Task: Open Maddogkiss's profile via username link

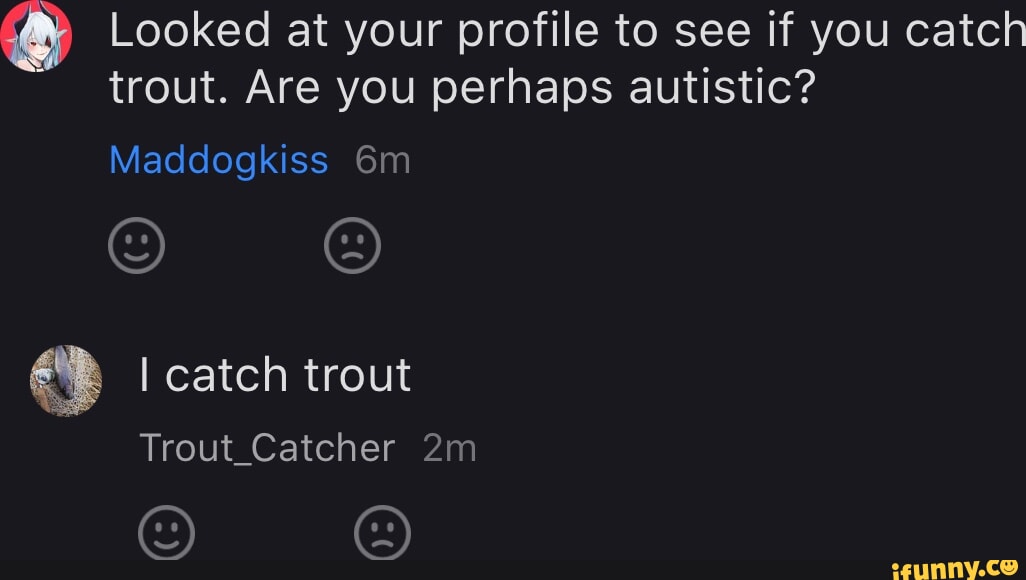Action: (x=218, y=160)
